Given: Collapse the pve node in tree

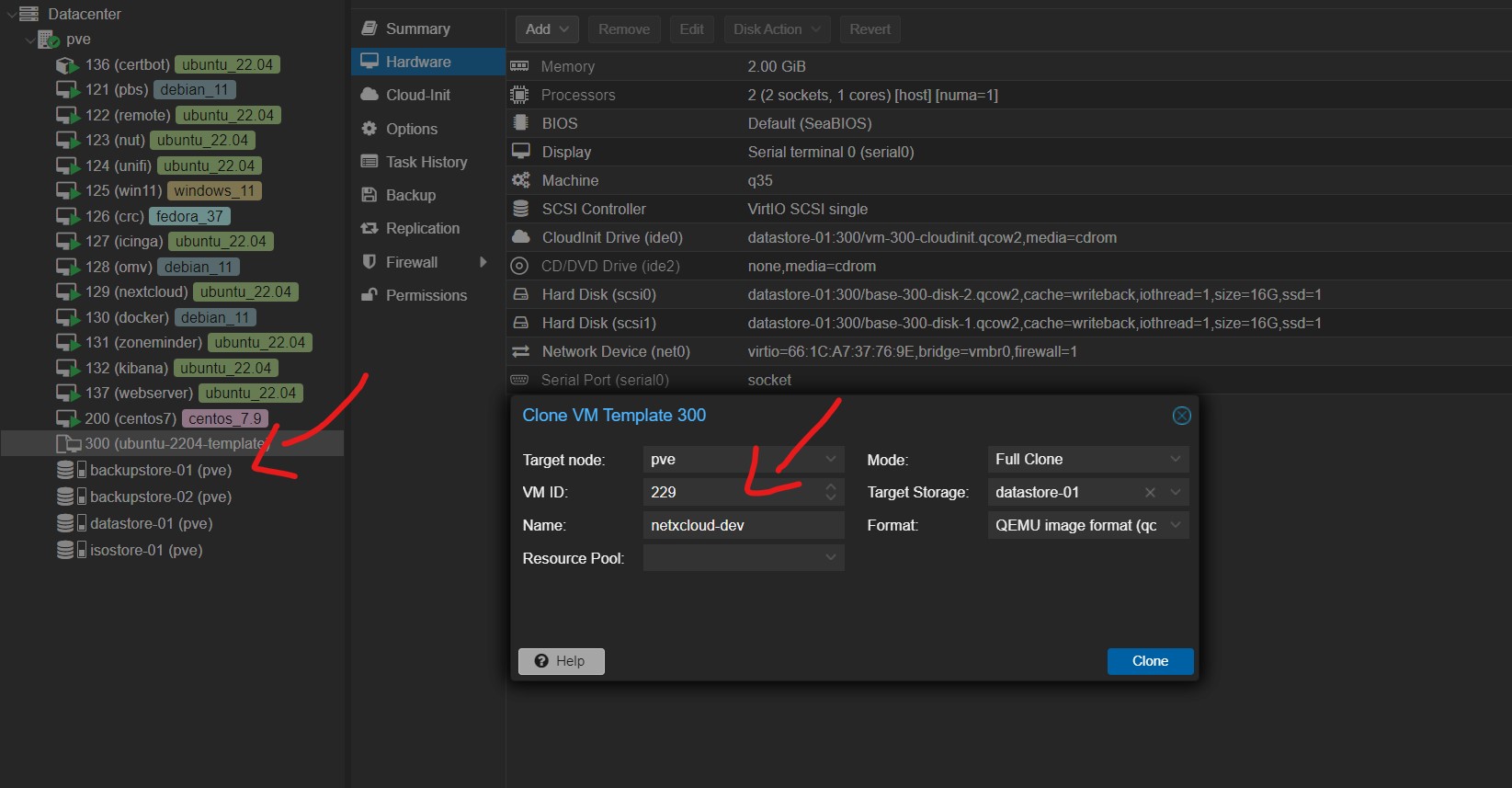Looking at the screenshot, I should point(30,40).
